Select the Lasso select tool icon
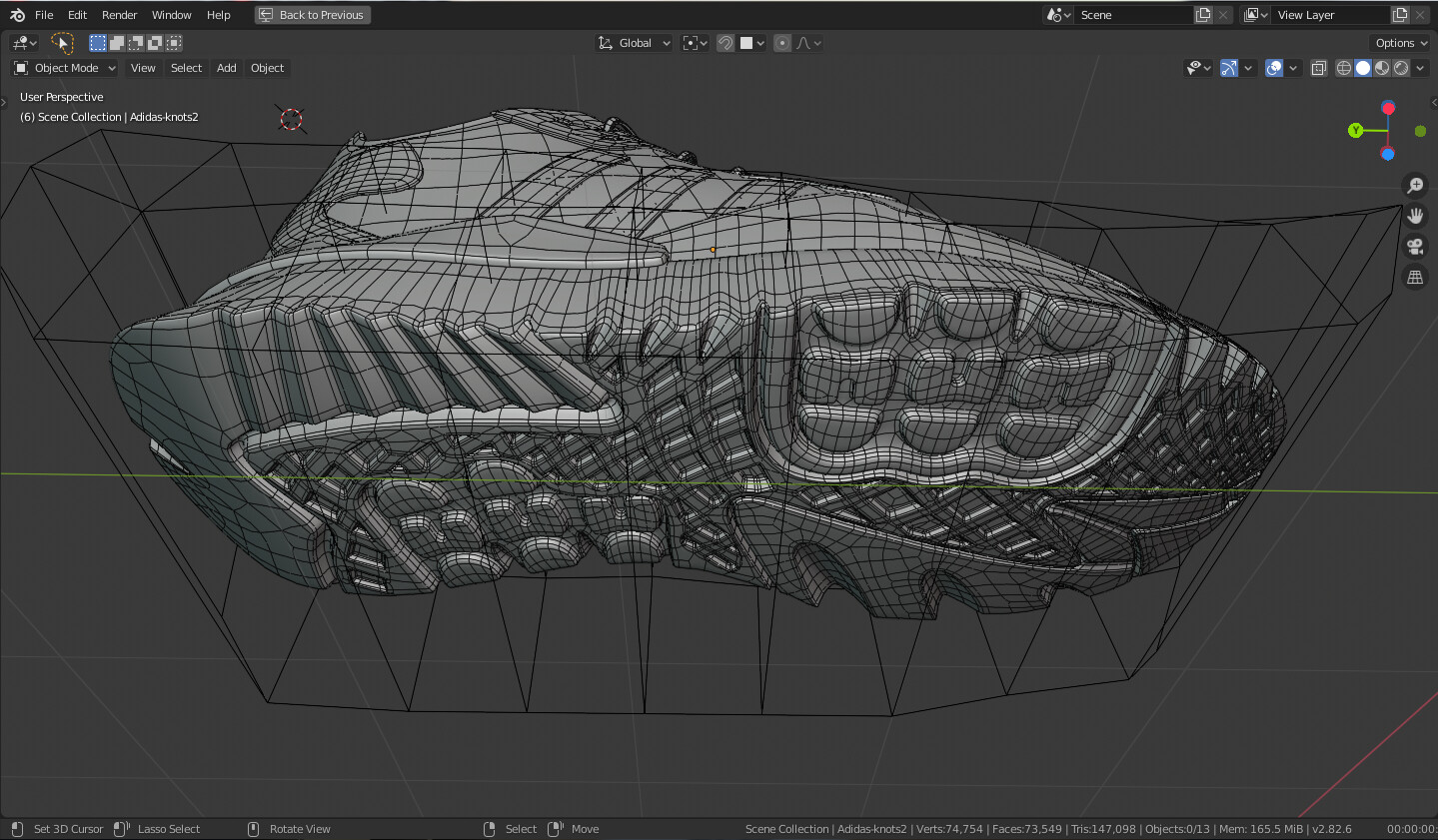This screenshot has width=1438, height=840. tap(62, 43)
